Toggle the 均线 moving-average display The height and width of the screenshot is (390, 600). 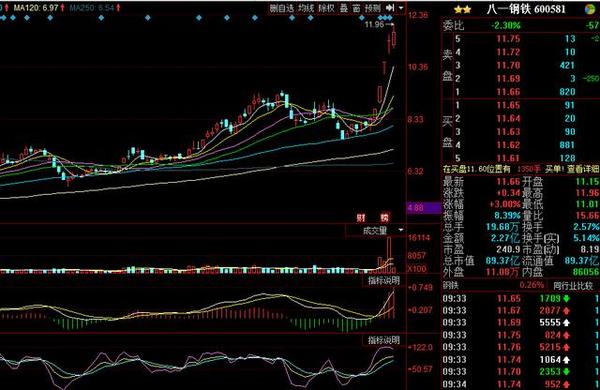click(x=306, y=8)
